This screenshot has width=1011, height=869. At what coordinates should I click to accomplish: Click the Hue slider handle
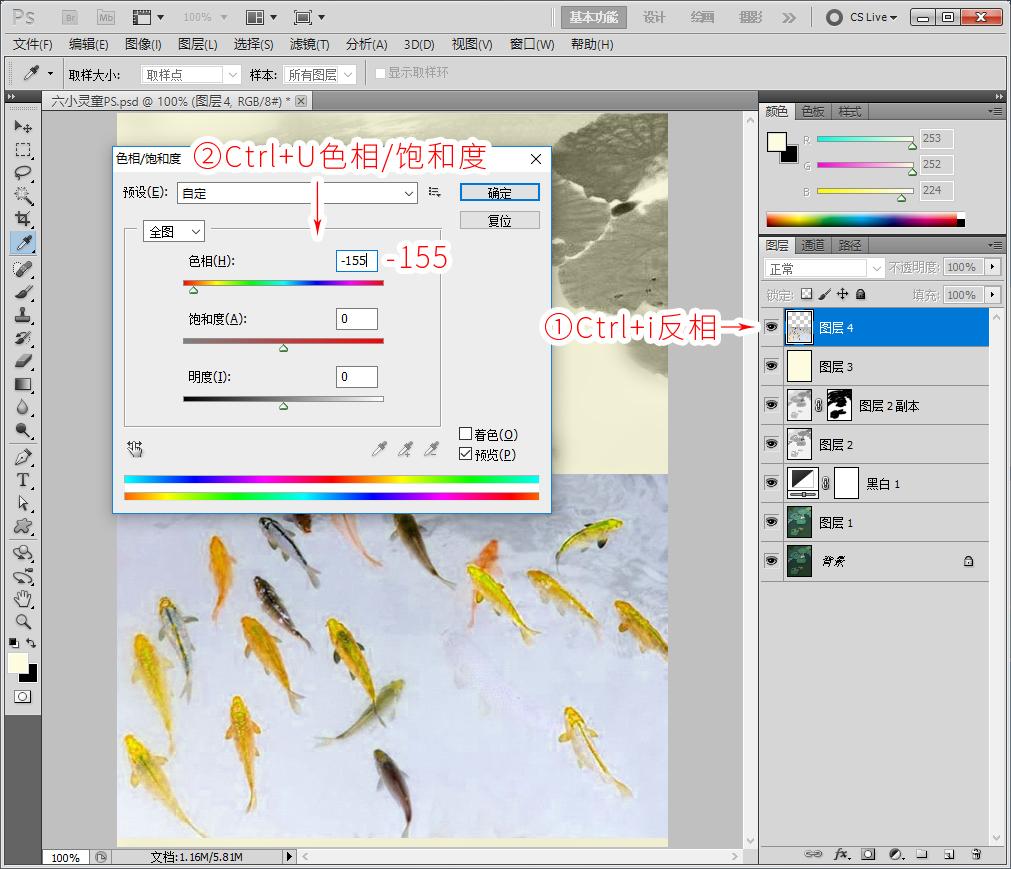[193, 291]
